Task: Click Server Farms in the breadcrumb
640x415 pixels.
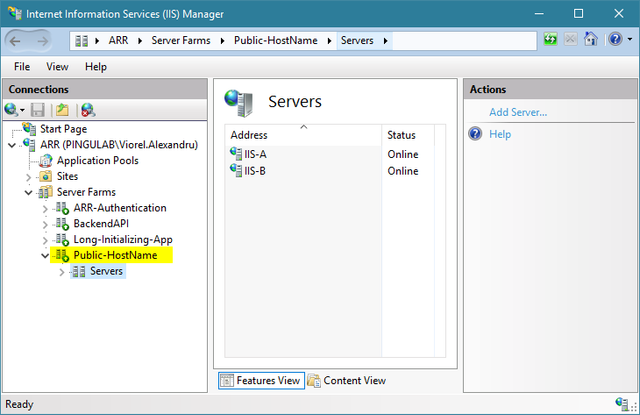Action: coord(181,40)
